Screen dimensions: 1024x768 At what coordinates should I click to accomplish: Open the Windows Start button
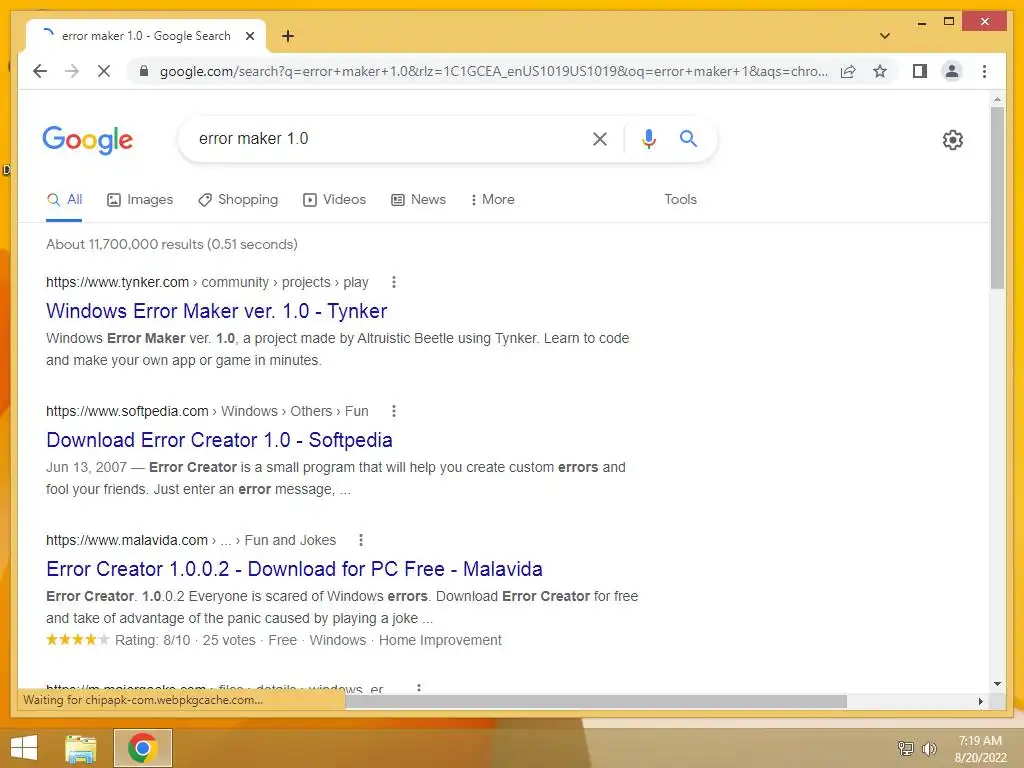point(24,748)
